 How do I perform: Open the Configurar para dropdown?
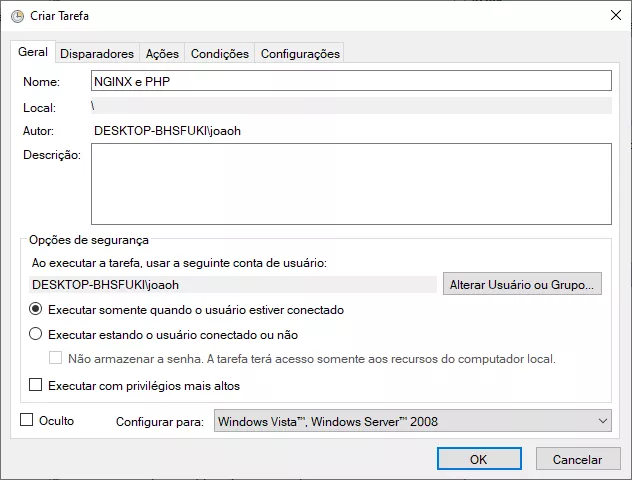[x=413, y=421]
